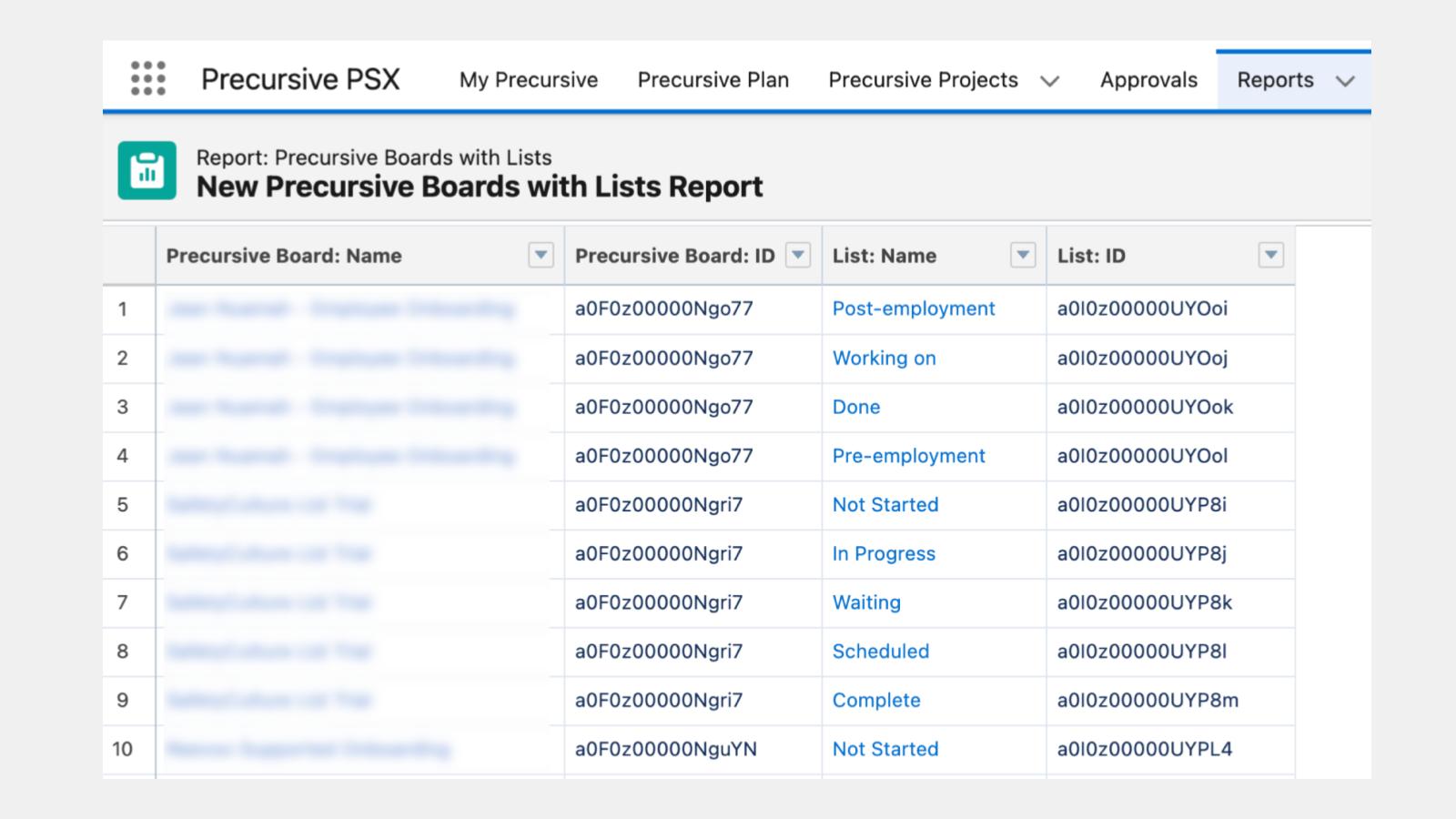Open the App Launcher grid icon
Viewport: 1456px width, 819px height.
tap(148, 78)
